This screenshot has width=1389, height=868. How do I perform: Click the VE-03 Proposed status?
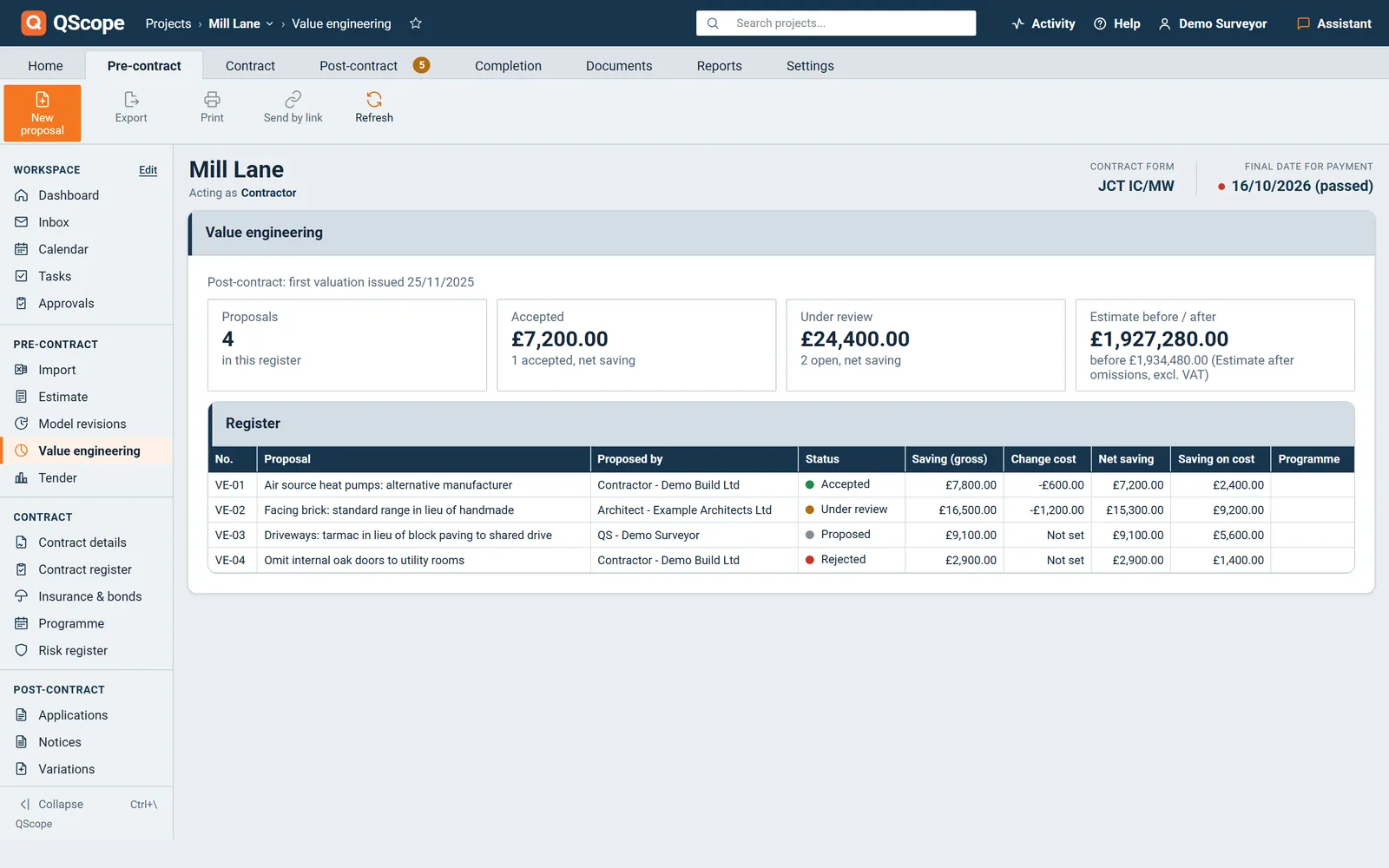click(851, 535)
